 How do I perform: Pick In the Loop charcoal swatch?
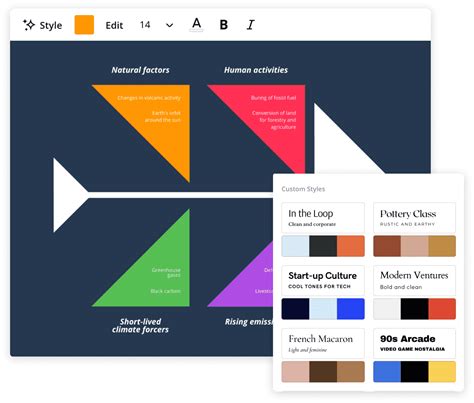(x=323, y=246)
